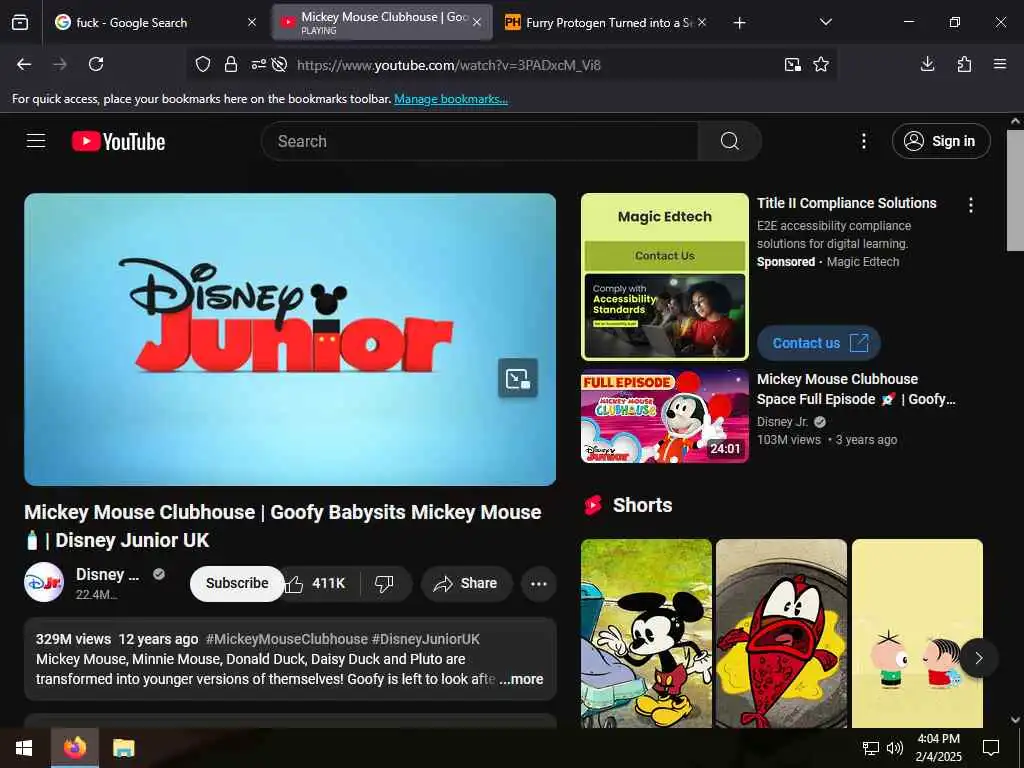Open Space Full Episode video thumbnail
1024x768 pixels.
point(665,416)
